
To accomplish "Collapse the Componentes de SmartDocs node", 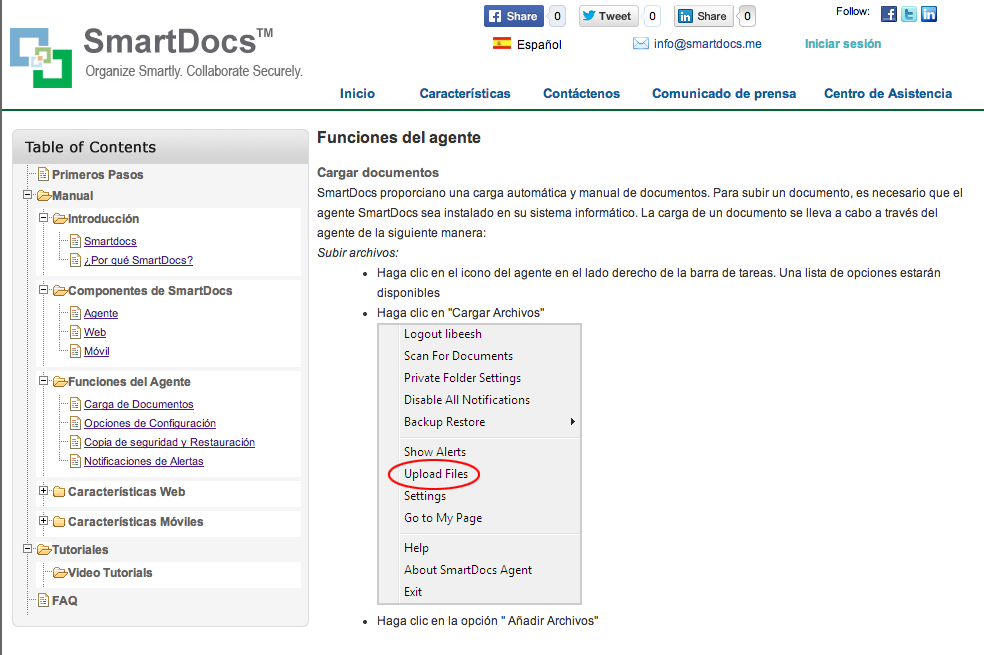I will point(43,290).
